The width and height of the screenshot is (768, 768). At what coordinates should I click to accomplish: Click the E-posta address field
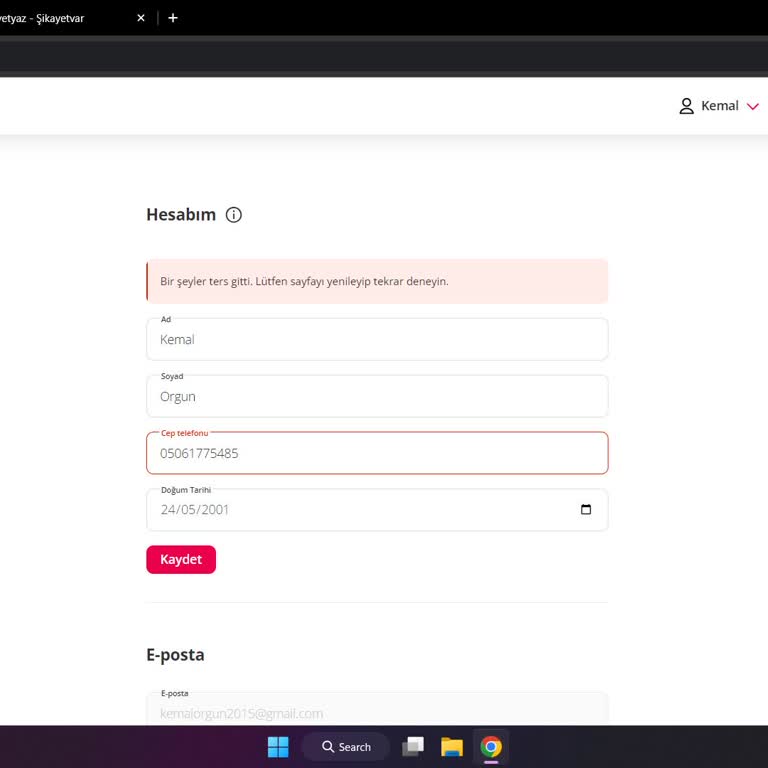377,709
